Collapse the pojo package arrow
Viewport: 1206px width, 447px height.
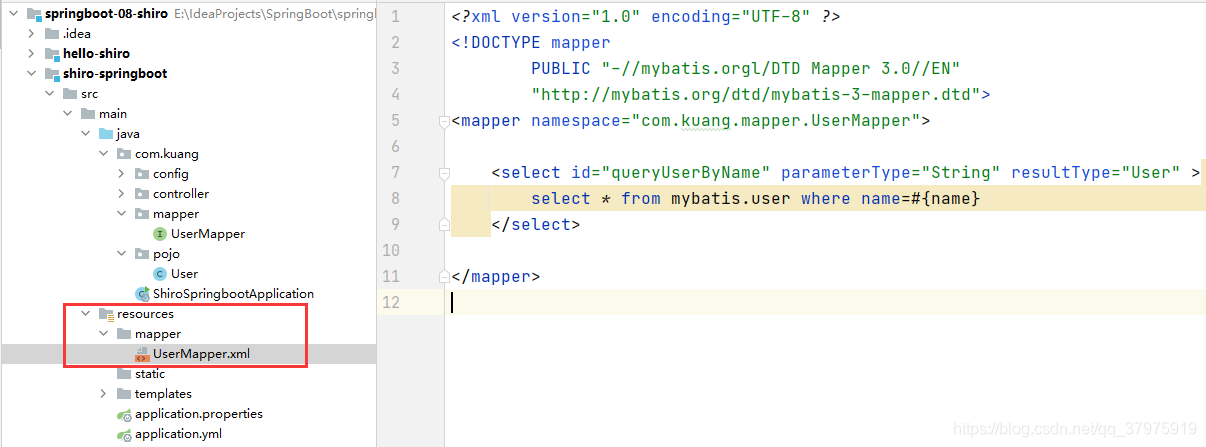(x=120, y=254)
